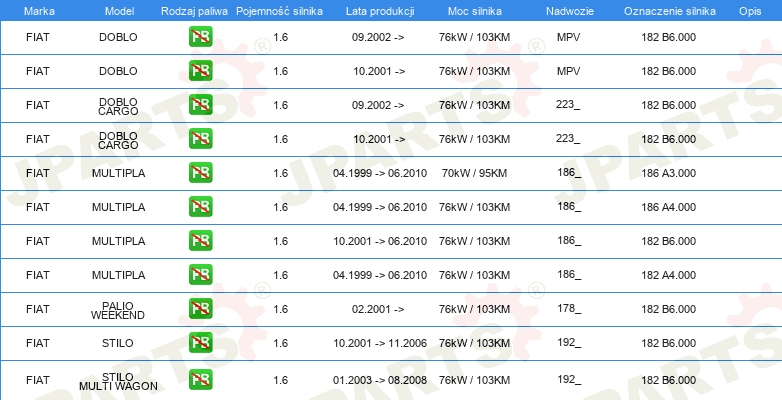Sort by the Marka column header

coord(39,11)
